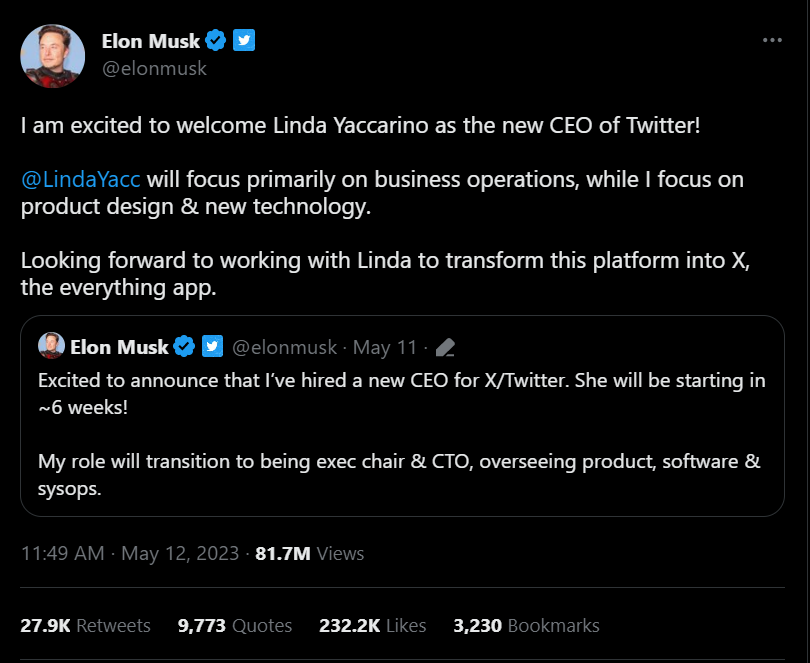Click the Twitter affiliation badge in header
This screenshot has height=663, width=810.
(x=245, y=41)
